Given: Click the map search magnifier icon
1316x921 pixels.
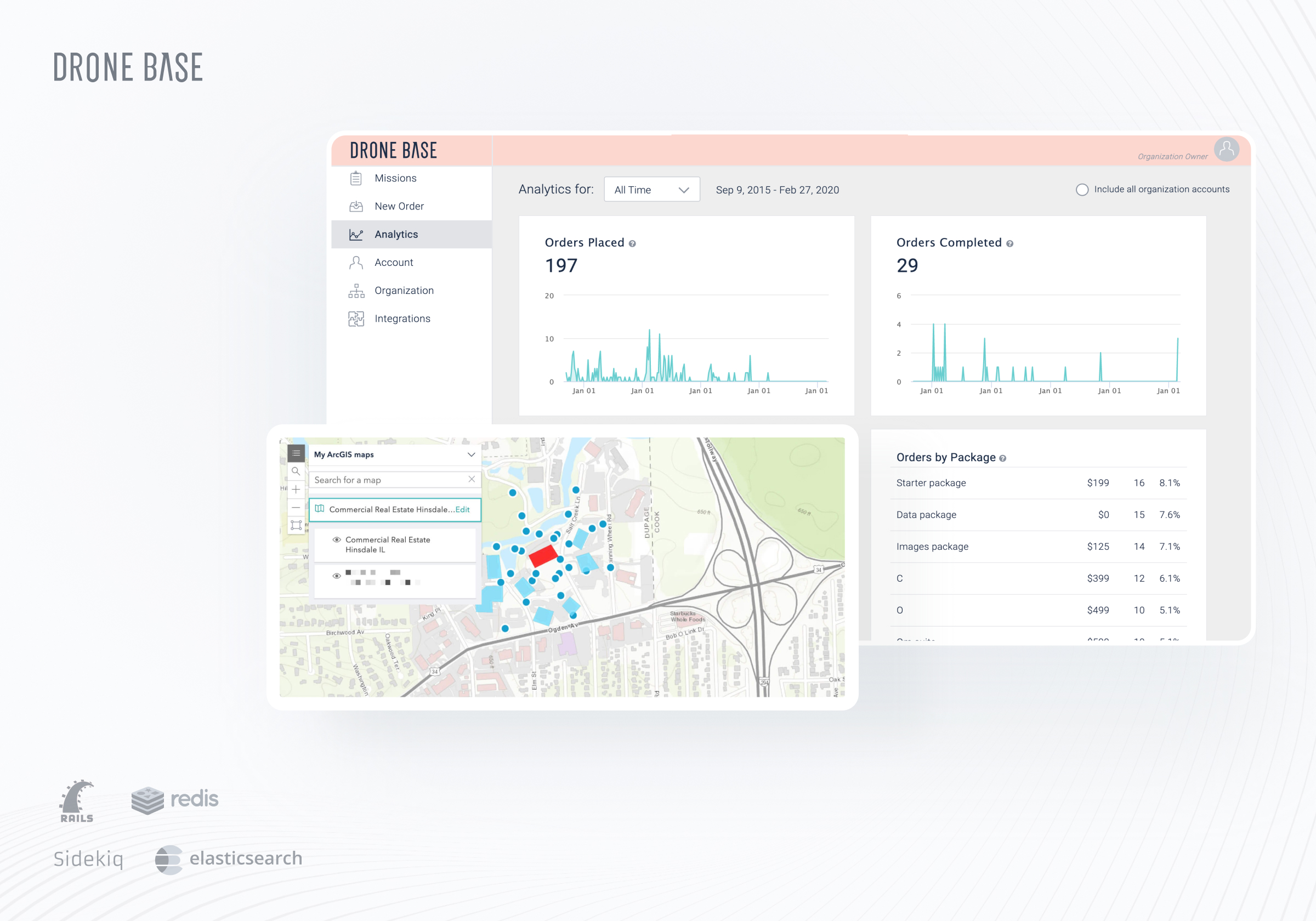Looking at the screenshot, I should 296,471.
